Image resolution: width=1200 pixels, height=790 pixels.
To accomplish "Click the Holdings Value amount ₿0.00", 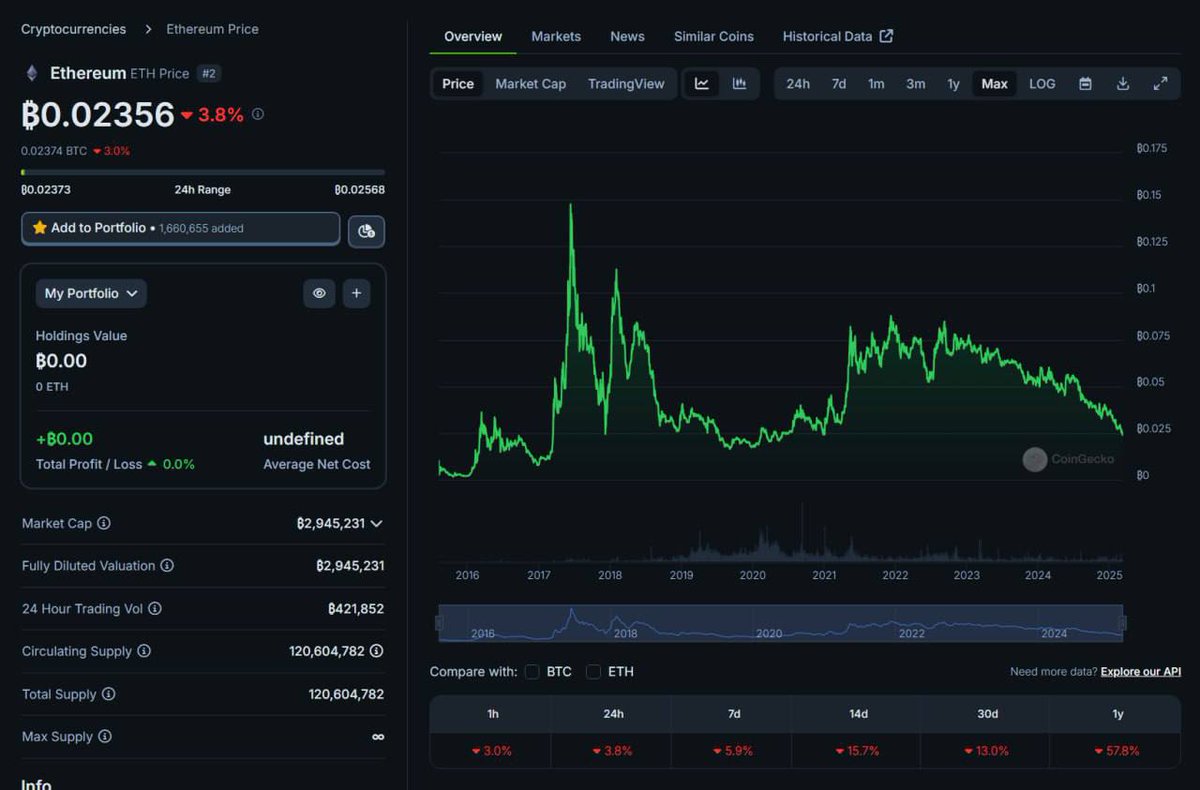I will click(x=61, y=361).
